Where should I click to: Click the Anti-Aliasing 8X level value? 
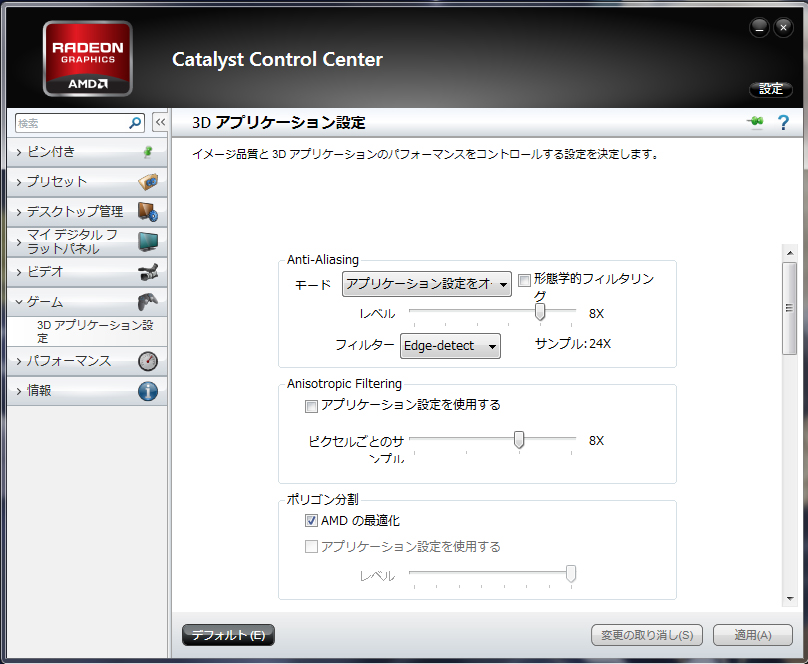point(596,314)
